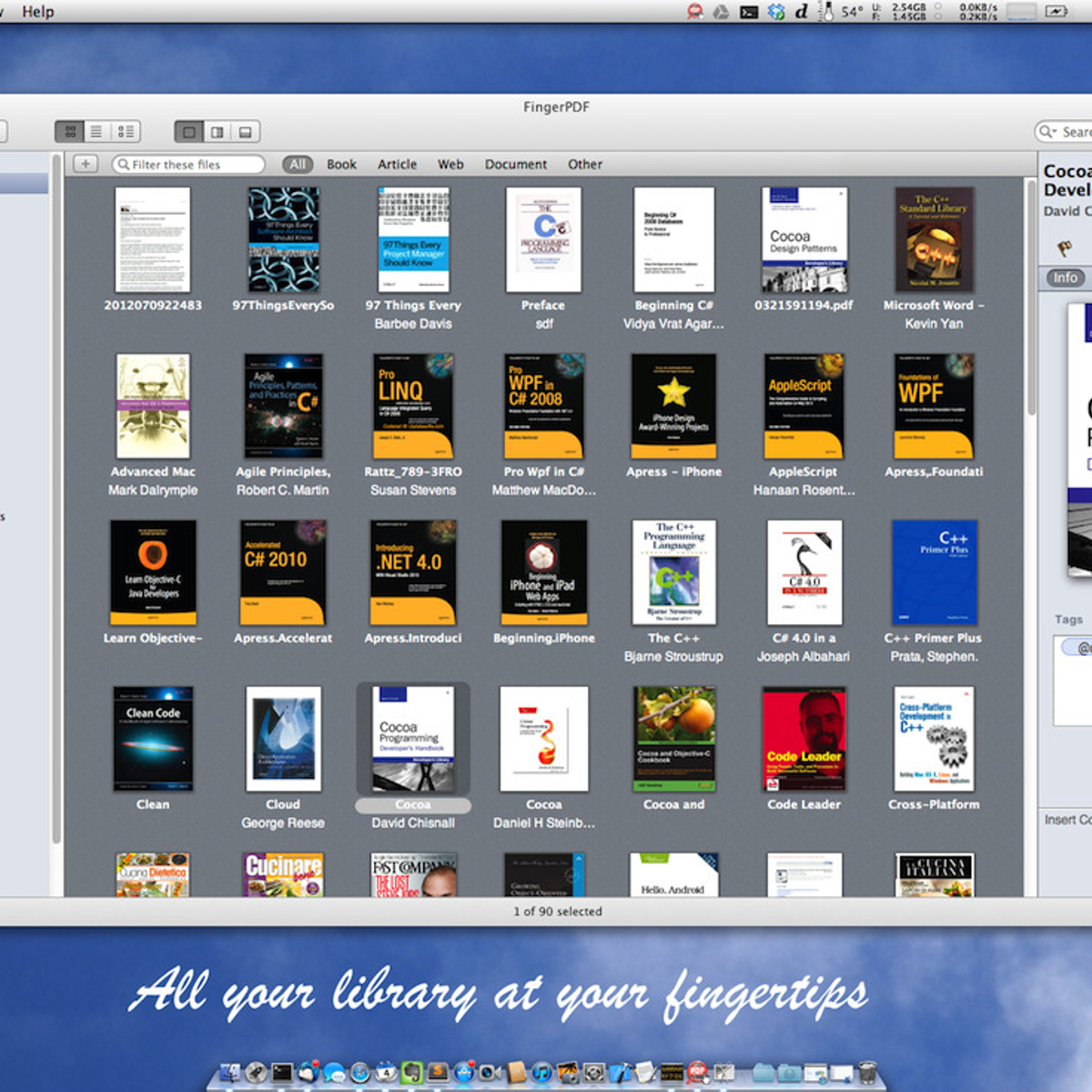This screenshot has width=1092, height=1092.
Task: Select Apress Foundations of WPF cover
Action: 934,406
